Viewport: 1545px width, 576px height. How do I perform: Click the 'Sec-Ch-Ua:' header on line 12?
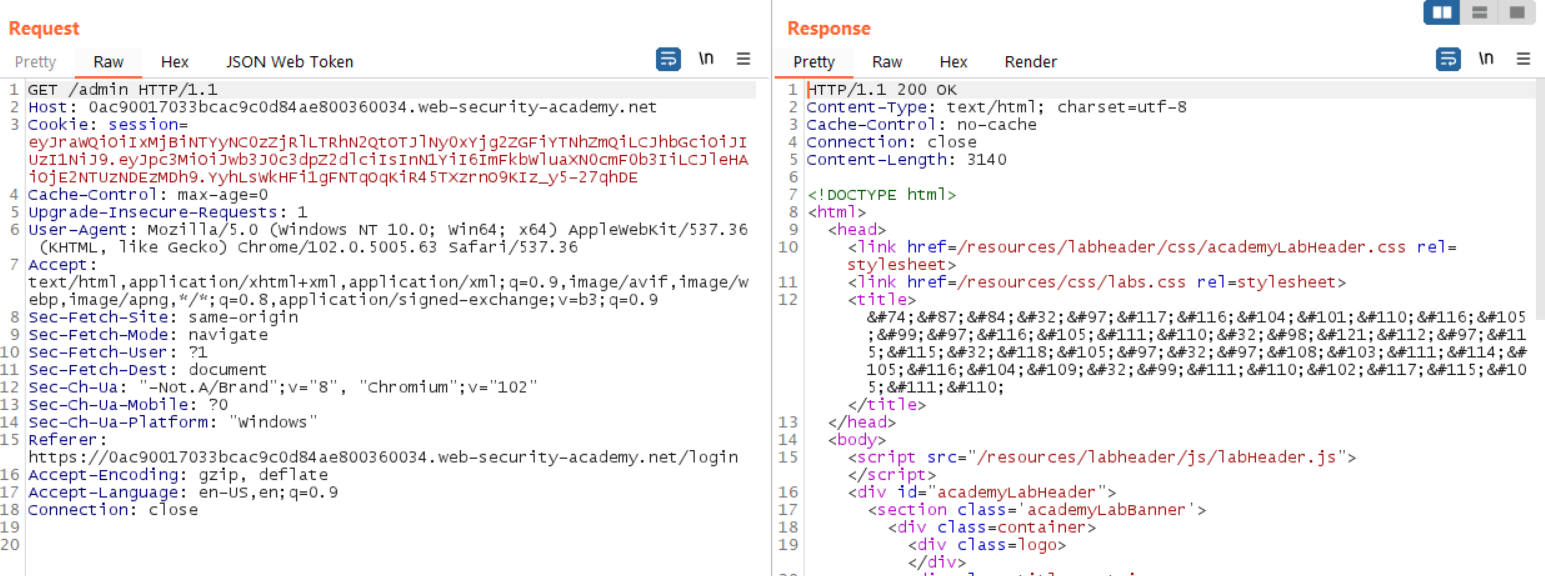click(x=283, y=387)
